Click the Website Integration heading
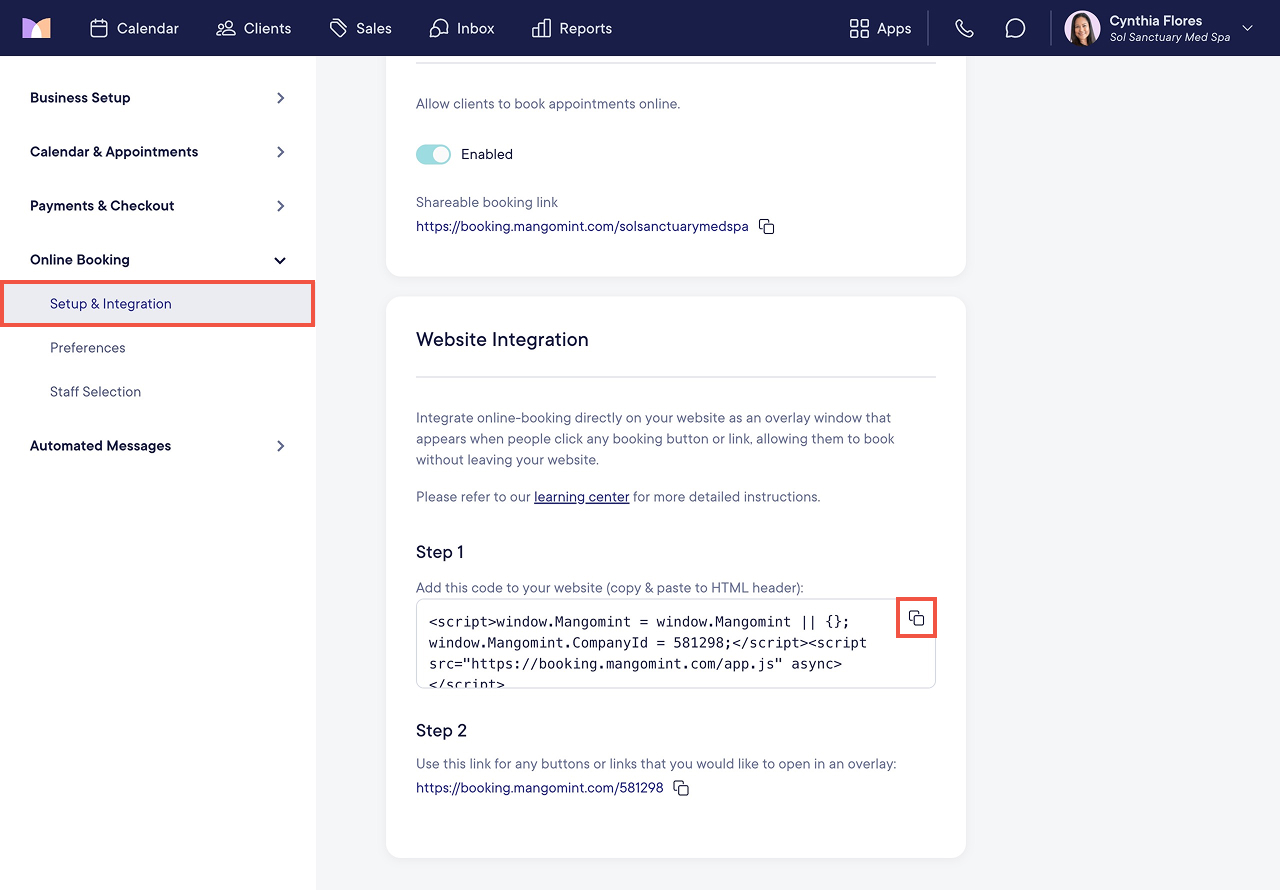The height and width of the screenshot is (890, 1280). coord(502,340)
